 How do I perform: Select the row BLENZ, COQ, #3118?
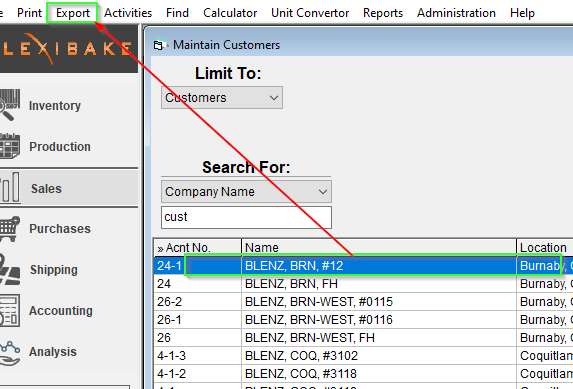tap(363, 374)
